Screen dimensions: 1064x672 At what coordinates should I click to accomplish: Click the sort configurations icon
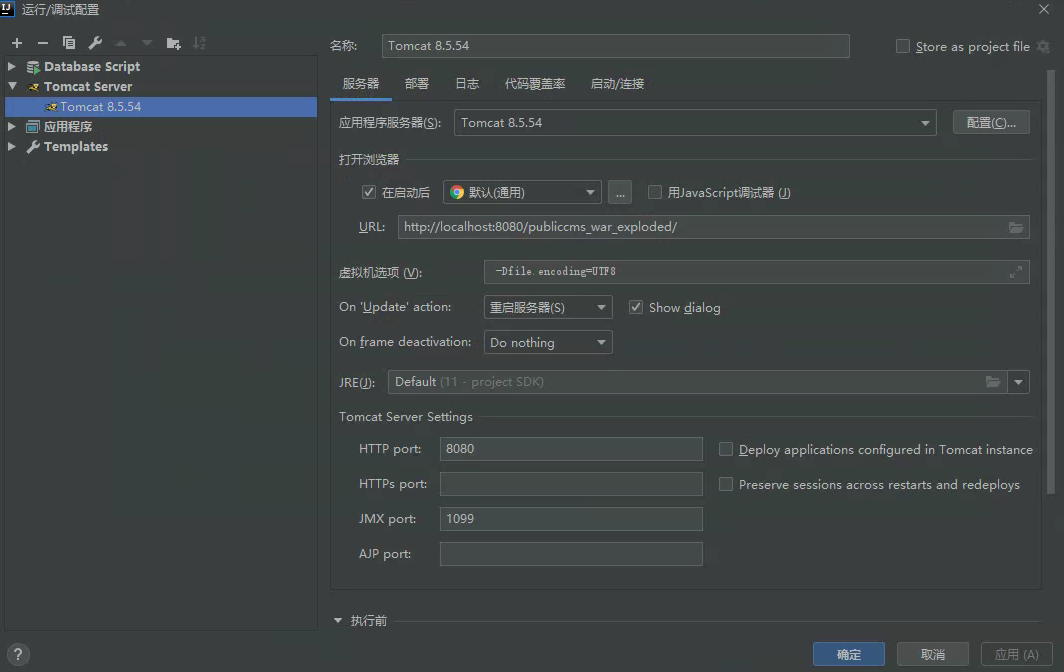199,43
